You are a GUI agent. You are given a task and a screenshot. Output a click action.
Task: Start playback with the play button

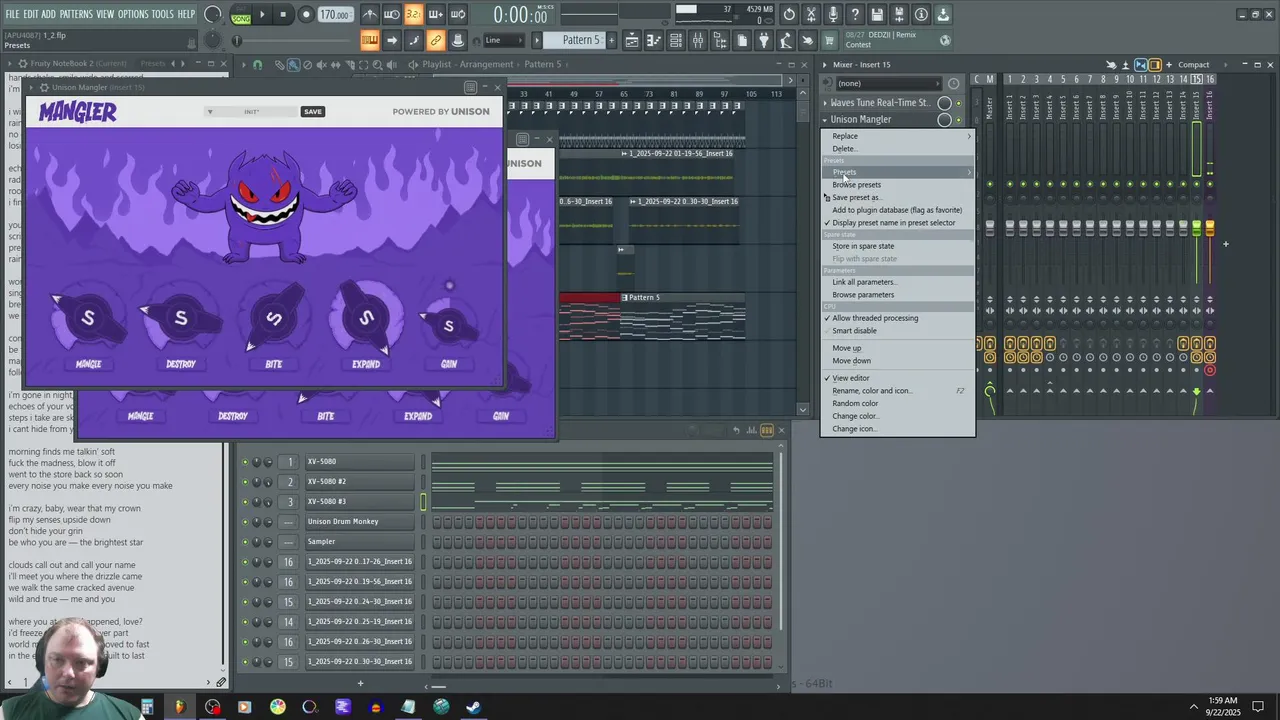pos(262,15)
